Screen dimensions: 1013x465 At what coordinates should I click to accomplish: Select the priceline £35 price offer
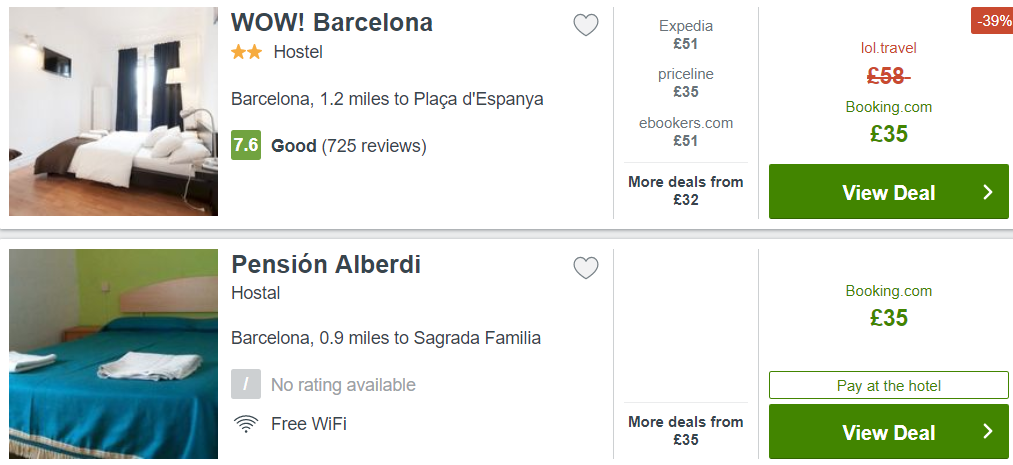[x=685, y=83]
